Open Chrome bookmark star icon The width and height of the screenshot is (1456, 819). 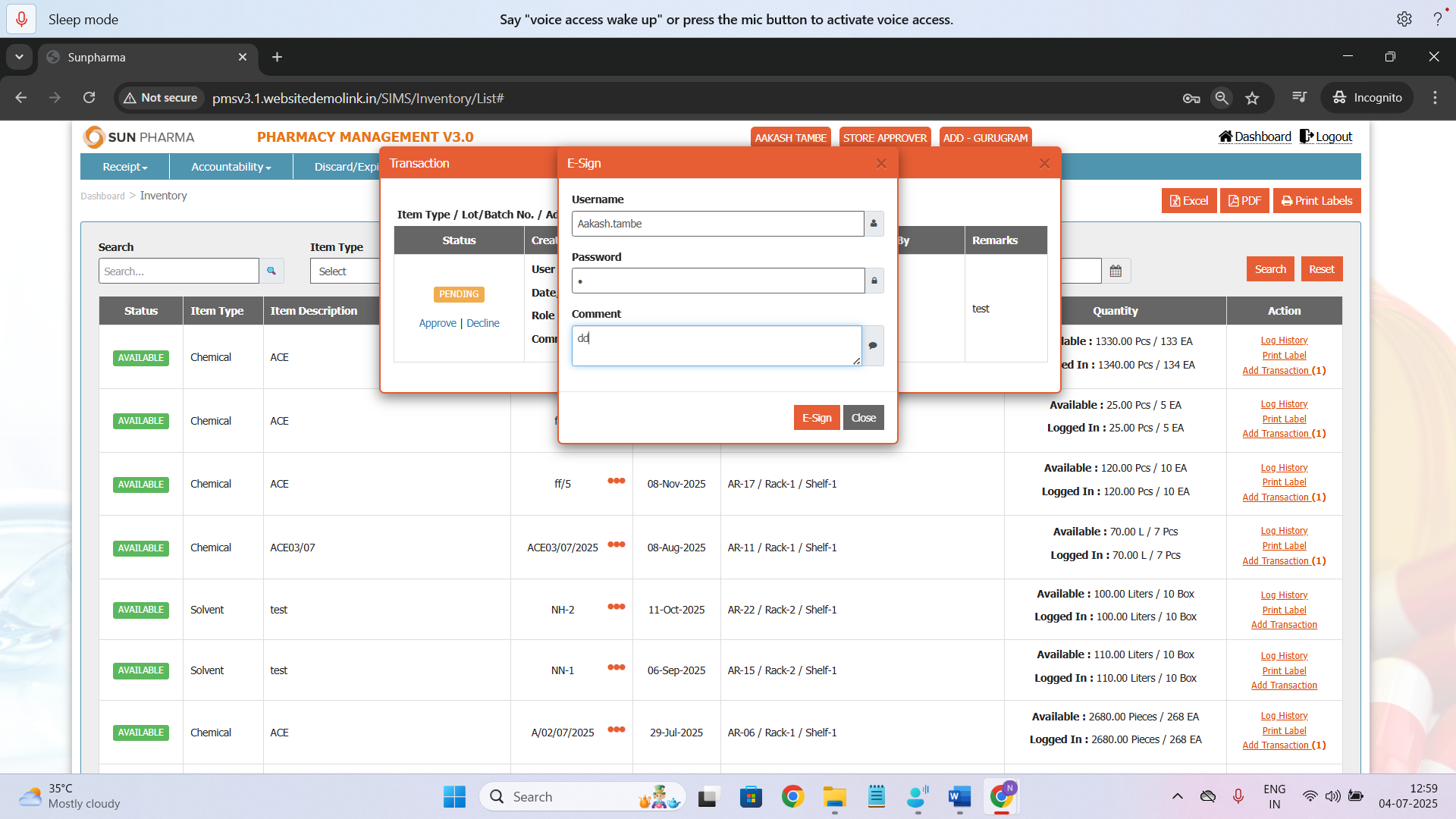[x=1252, y=98]
